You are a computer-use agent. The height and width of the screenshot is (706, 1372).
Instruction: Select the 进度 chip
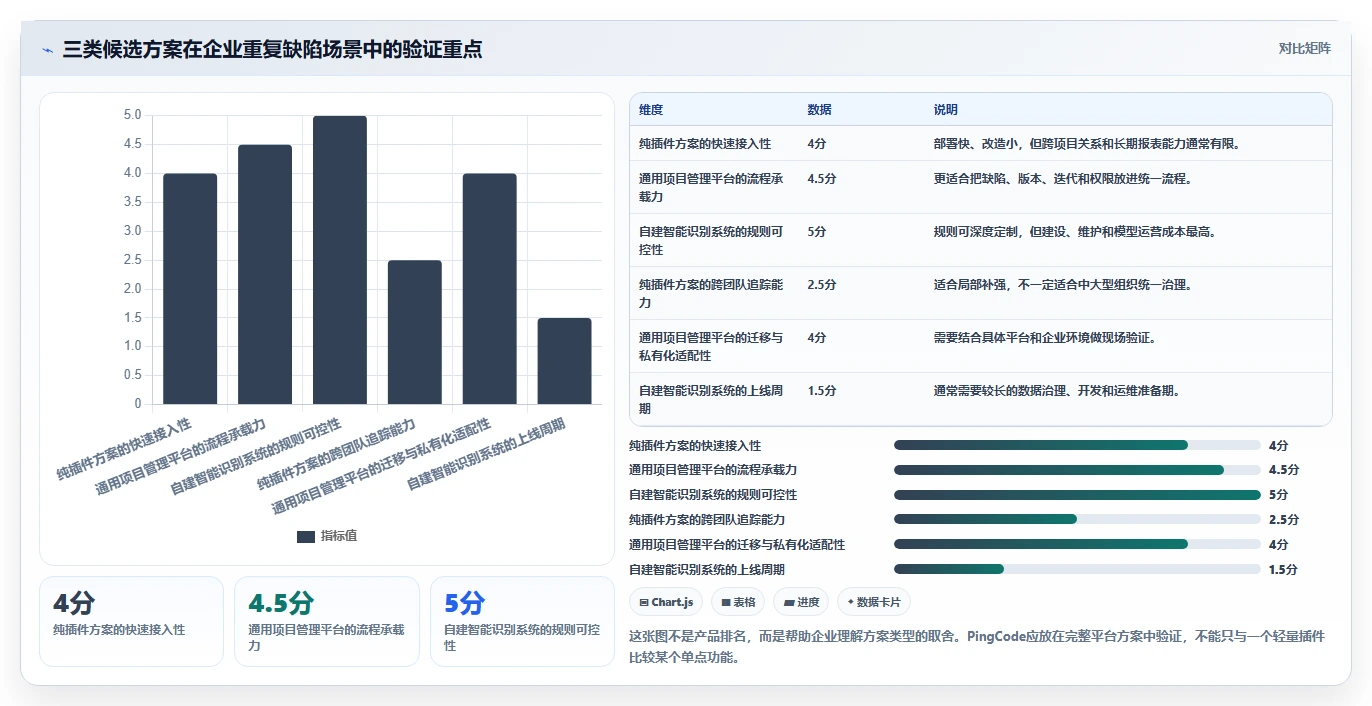801,602
